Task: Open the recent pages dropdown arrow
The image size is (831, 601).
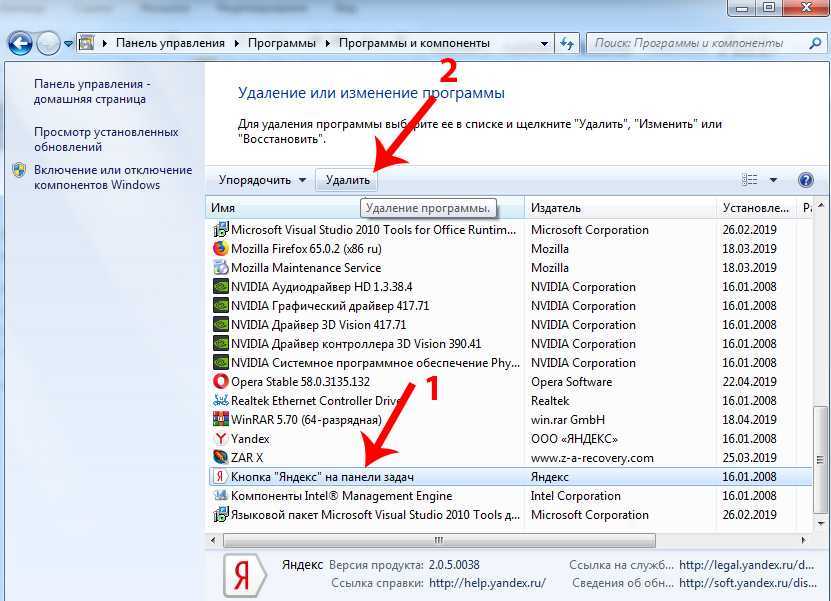Action: click(x=68, y=44)
